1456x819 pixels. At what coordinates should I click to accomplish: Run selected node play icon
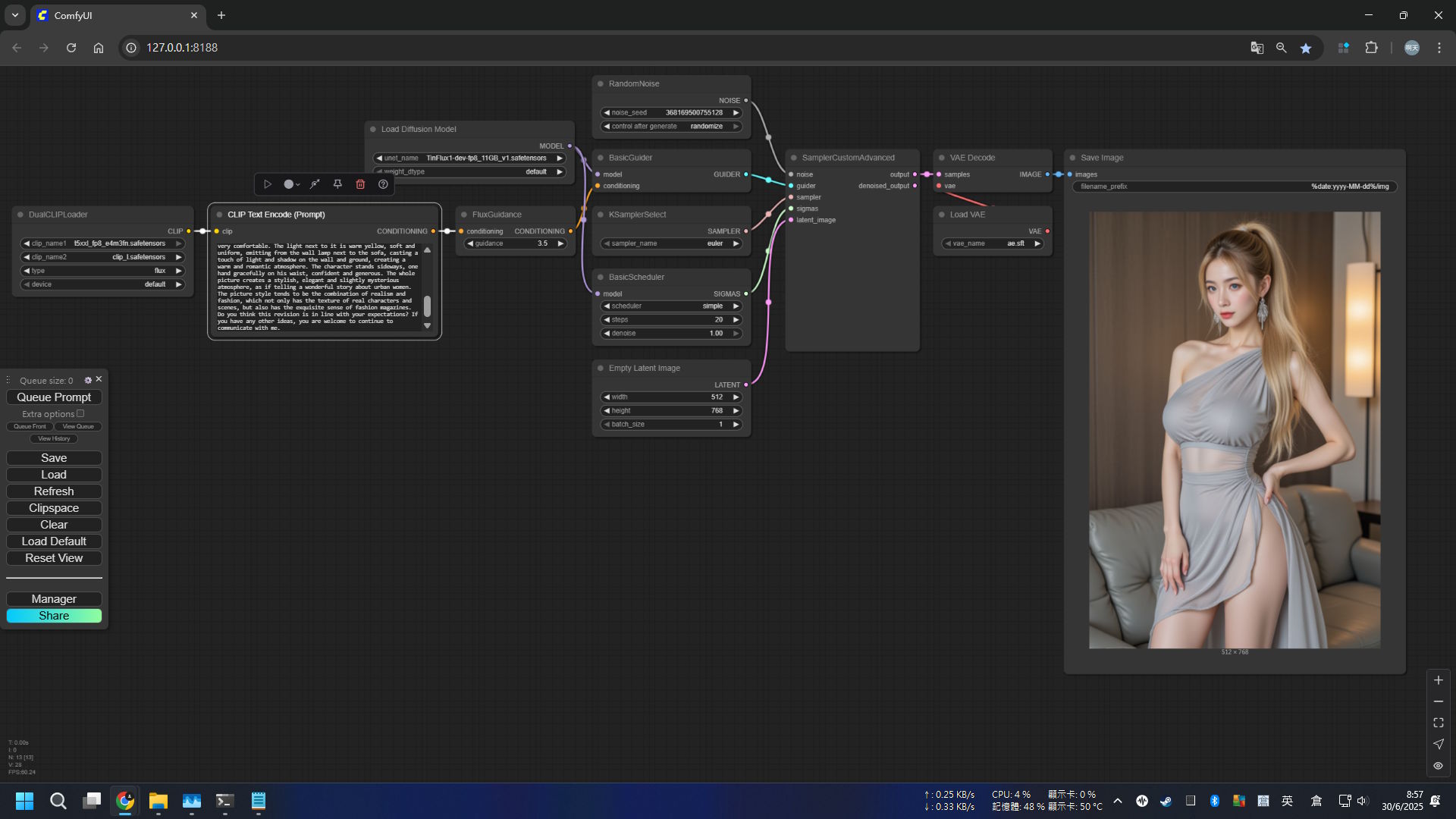pyautogui.click(x=268, y=184)
